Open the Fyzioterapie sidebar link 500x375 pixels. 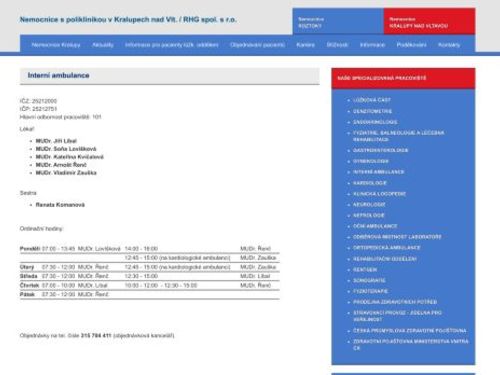(x=370, y=291)
